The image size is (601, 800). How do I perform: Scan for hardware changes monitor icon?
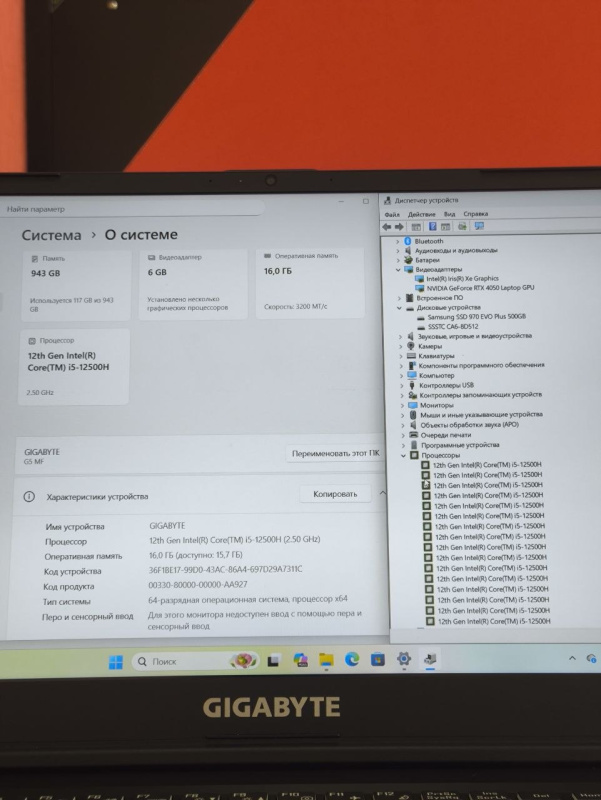[x=479, y=226]
